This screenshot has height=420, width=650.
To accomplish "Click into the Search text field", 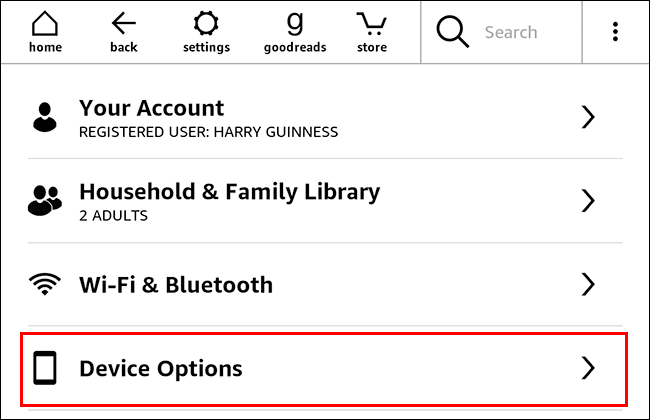I will click(x=520, y=32).
